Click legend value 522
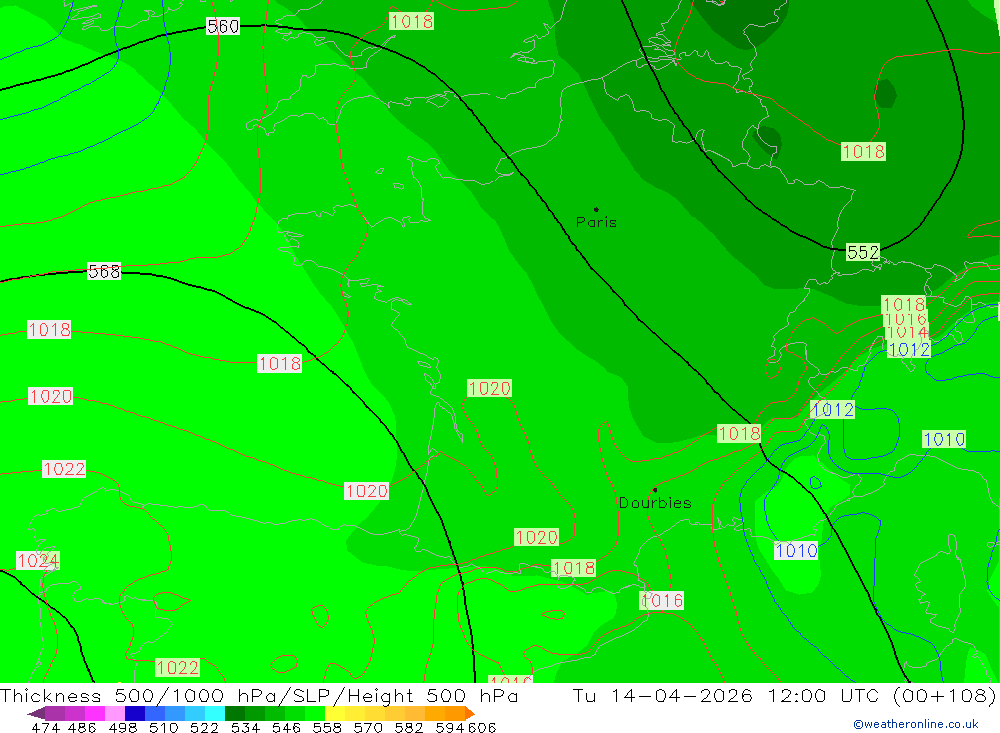 pyautogui.click(x=204, y=728)
